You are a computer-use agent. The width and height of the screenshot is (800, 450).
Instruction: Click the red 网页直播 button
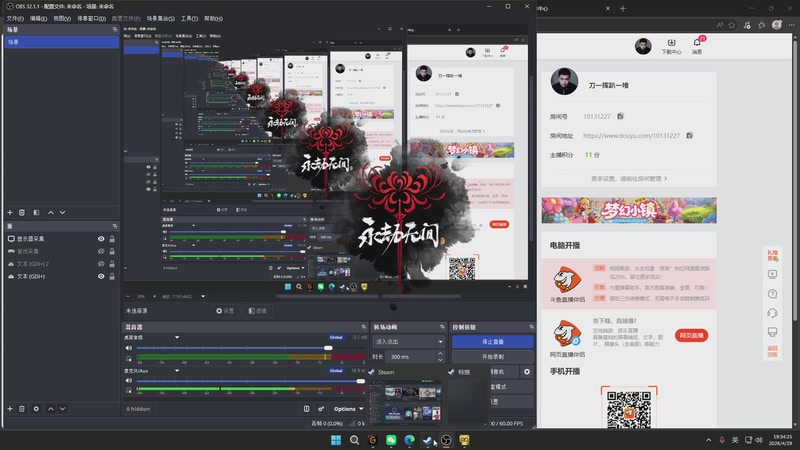pyautogui.click(x=691, y=335)
